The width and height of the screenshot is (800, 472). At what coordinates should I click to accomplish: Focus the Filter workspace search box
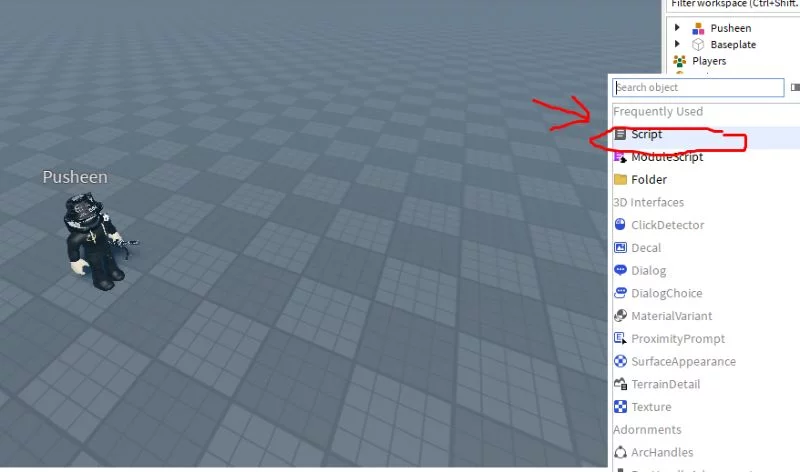735,4
